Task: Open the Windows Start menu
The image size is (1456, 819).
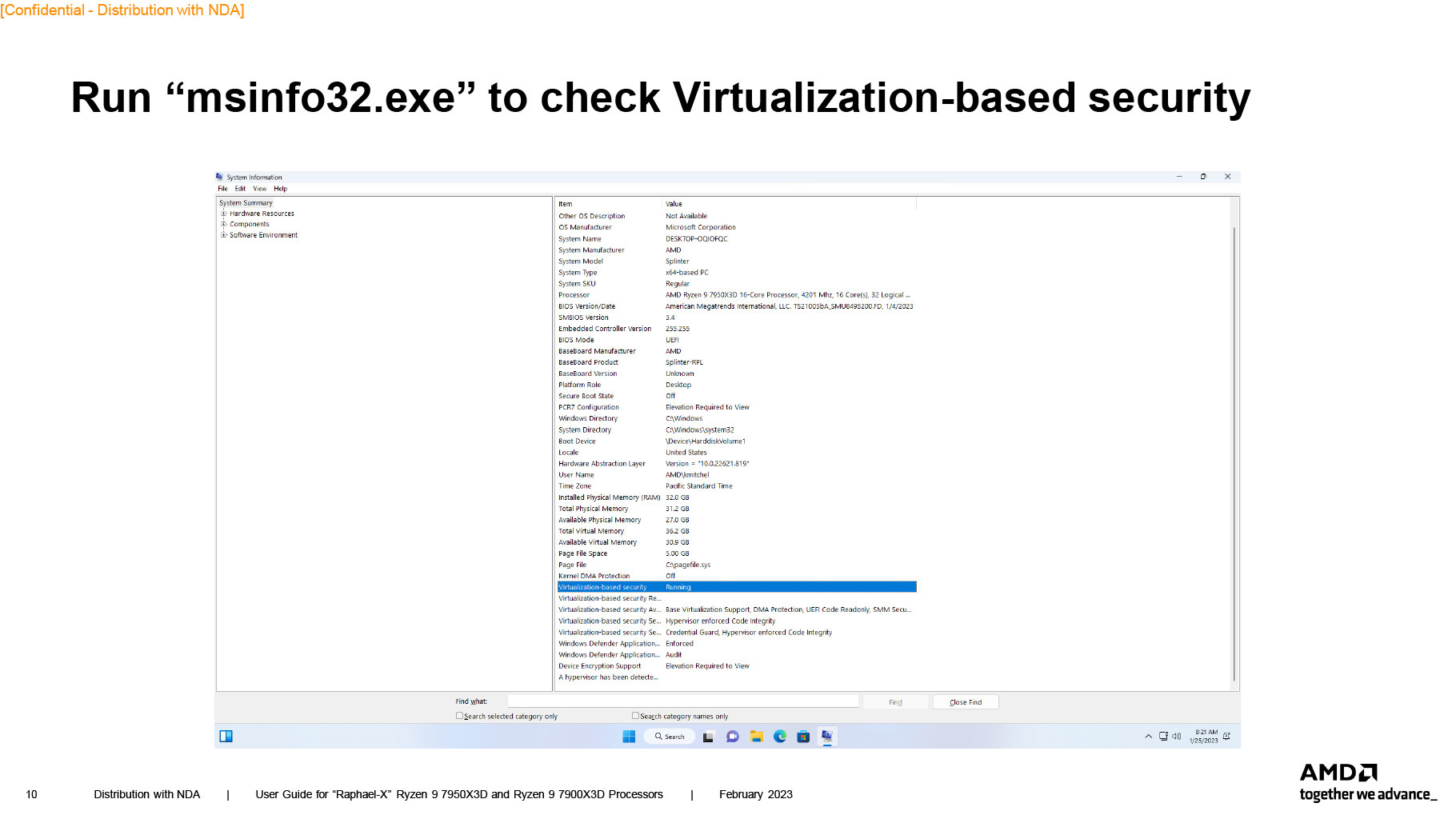Action: (x=629, y=737)
